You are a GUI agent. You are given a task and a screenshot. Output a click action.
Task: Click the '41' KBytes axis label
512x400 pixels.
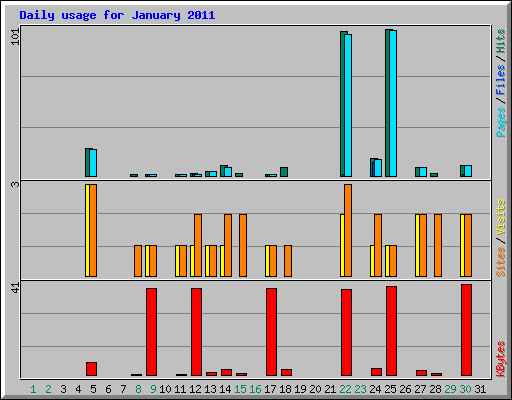tap(15, 288)
